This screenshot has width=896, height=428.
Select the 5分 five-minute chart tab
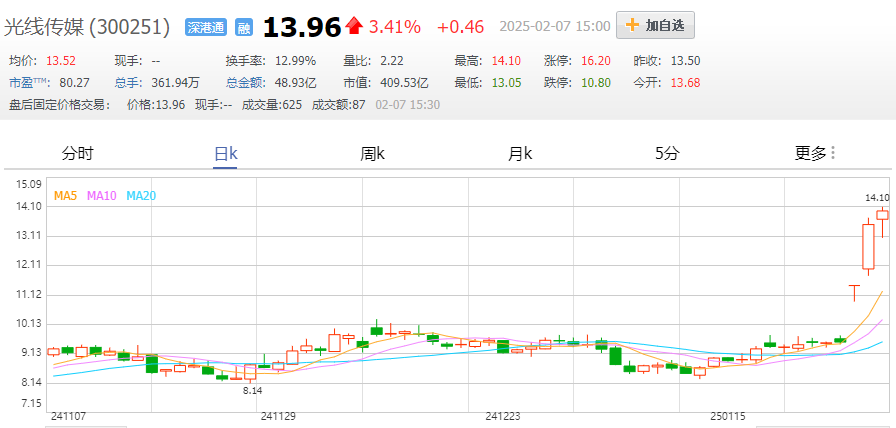[667, 153]
